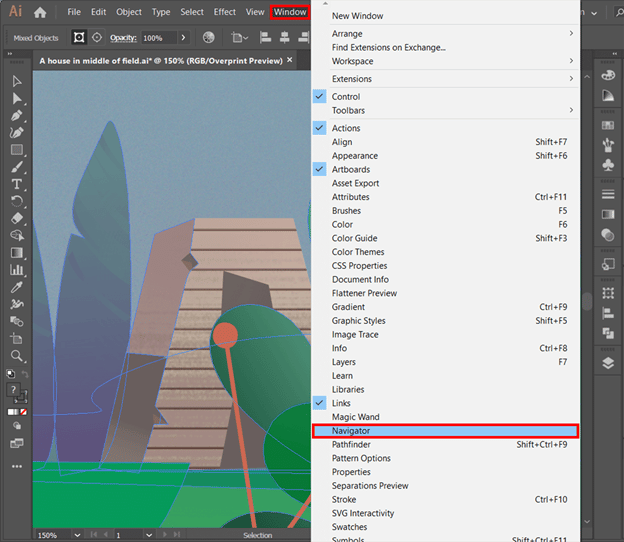Screen dimensions: 624x542
Task: Pick the Type tool
Action: pos(17,184)
